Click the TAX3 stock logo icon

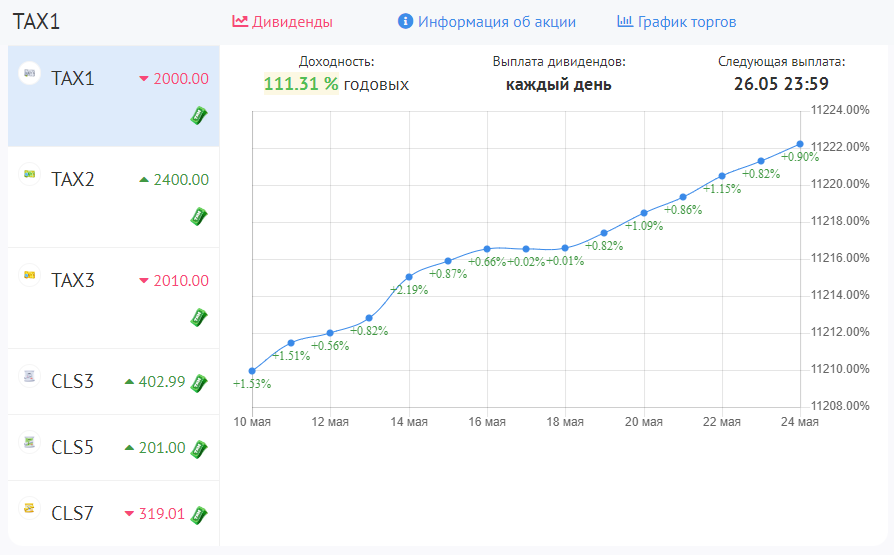30,275
